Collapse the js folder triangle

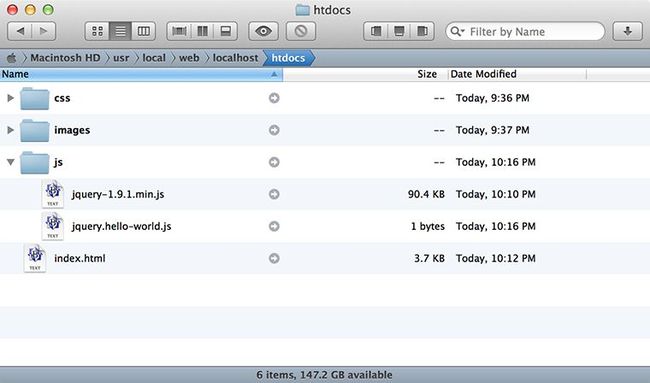pos(11,162)
